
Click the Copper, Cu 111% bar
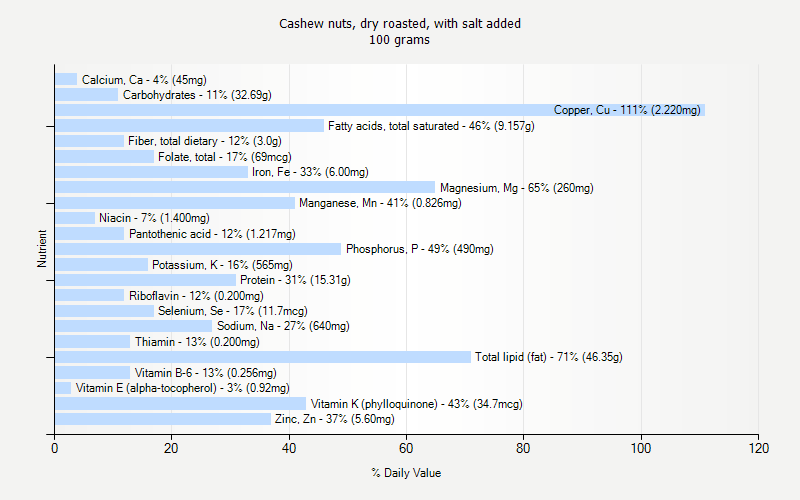coord(380,110)
